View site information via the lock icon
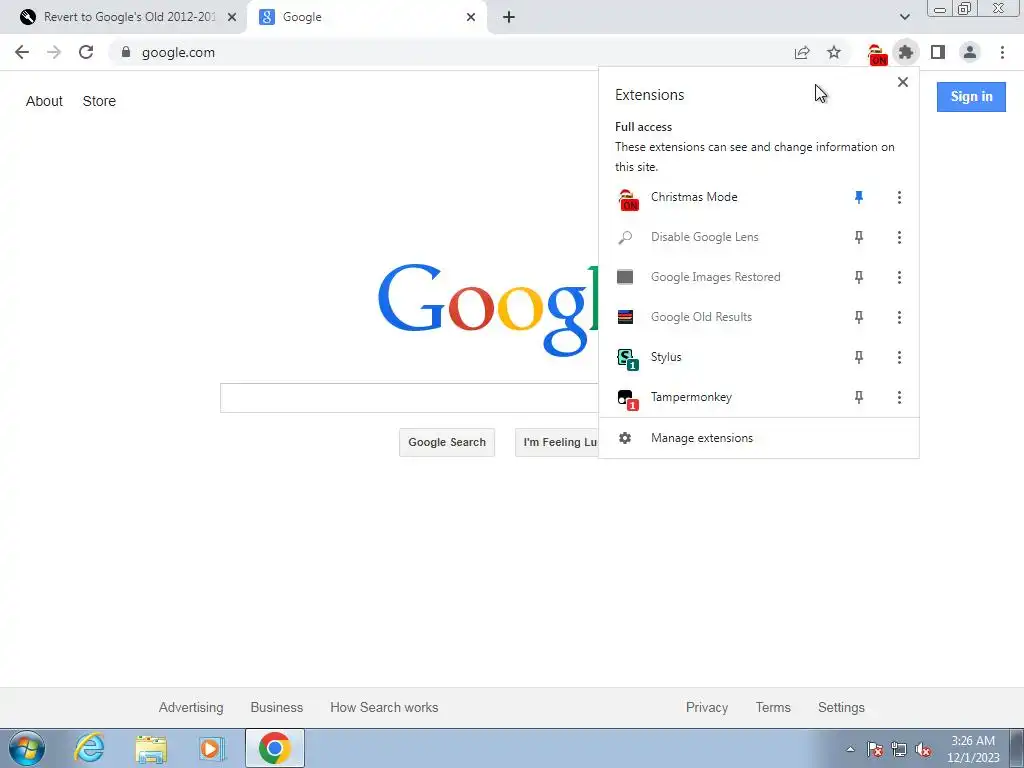 click(x=126, y=52)
